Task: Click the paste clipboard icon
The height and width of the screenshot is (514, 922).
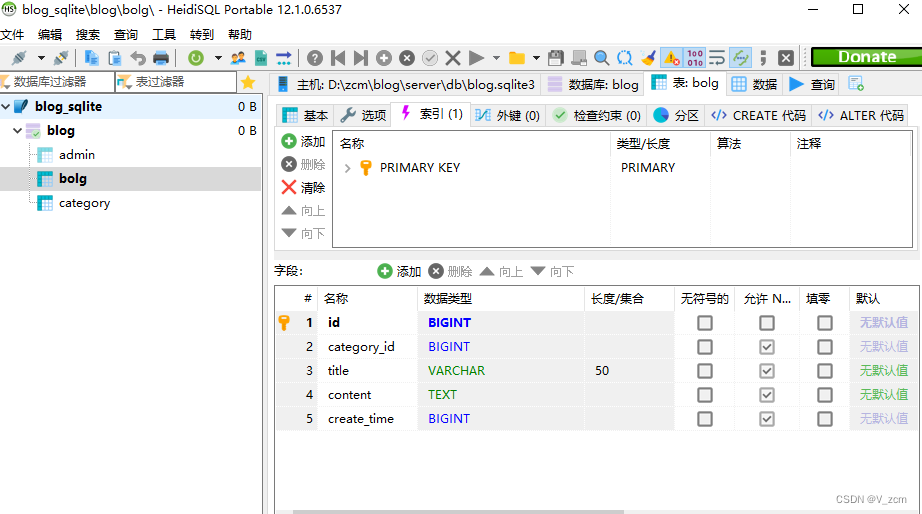Action: click(x=115, y=58)
